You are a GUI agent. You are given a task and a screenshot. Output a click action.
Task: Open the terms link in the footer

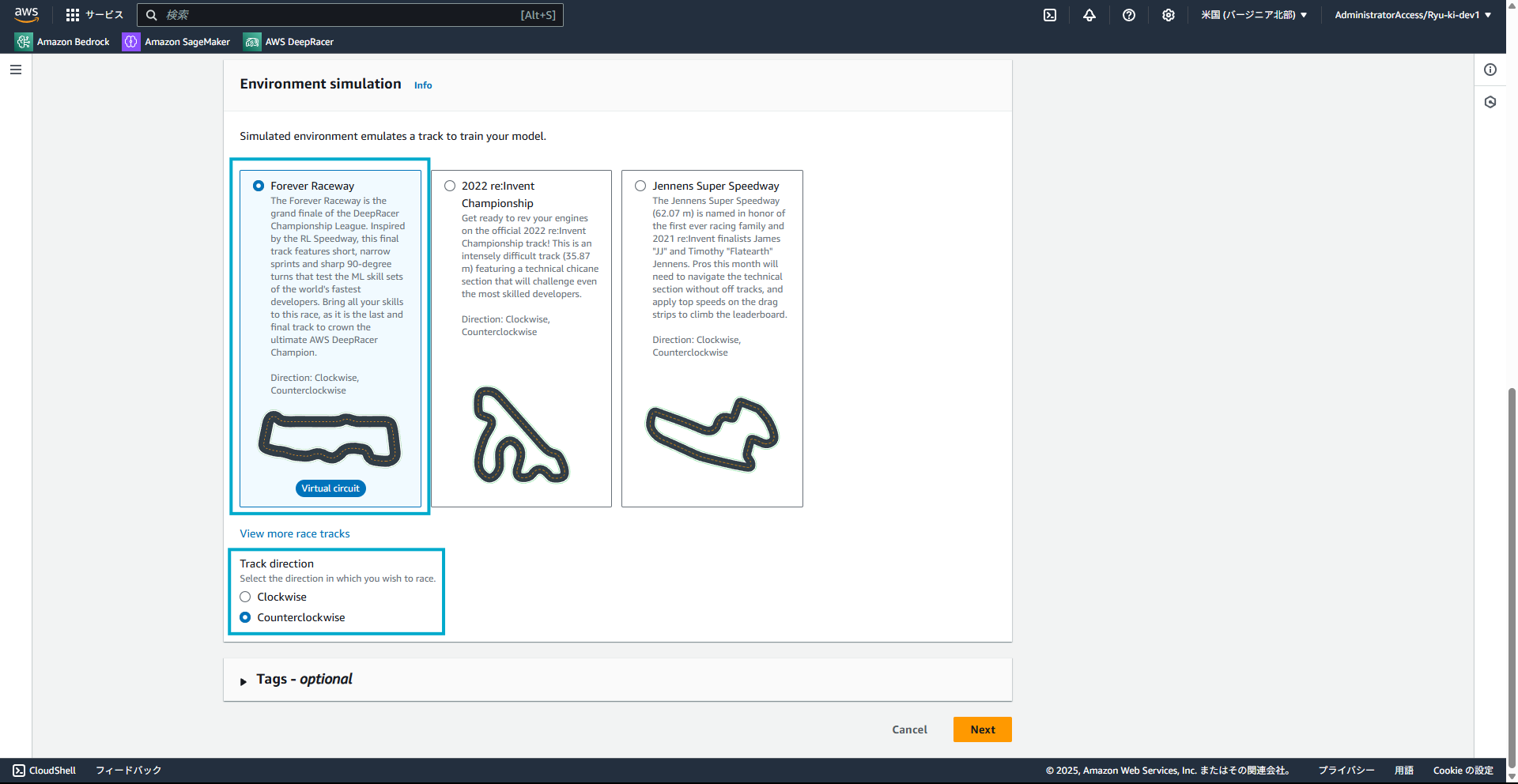pos(1403,771)
